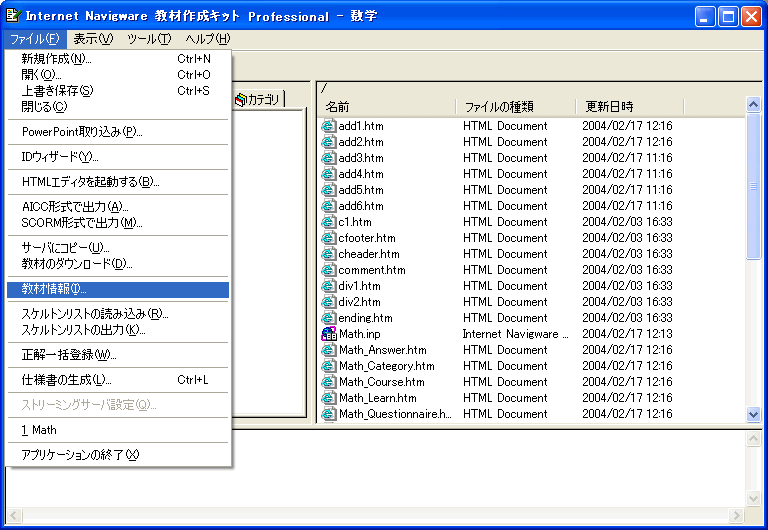Choose AICC形式で出力(A) menu entry
The height and width of the screenshot is (530, 768).
click(x=118, y=207)
